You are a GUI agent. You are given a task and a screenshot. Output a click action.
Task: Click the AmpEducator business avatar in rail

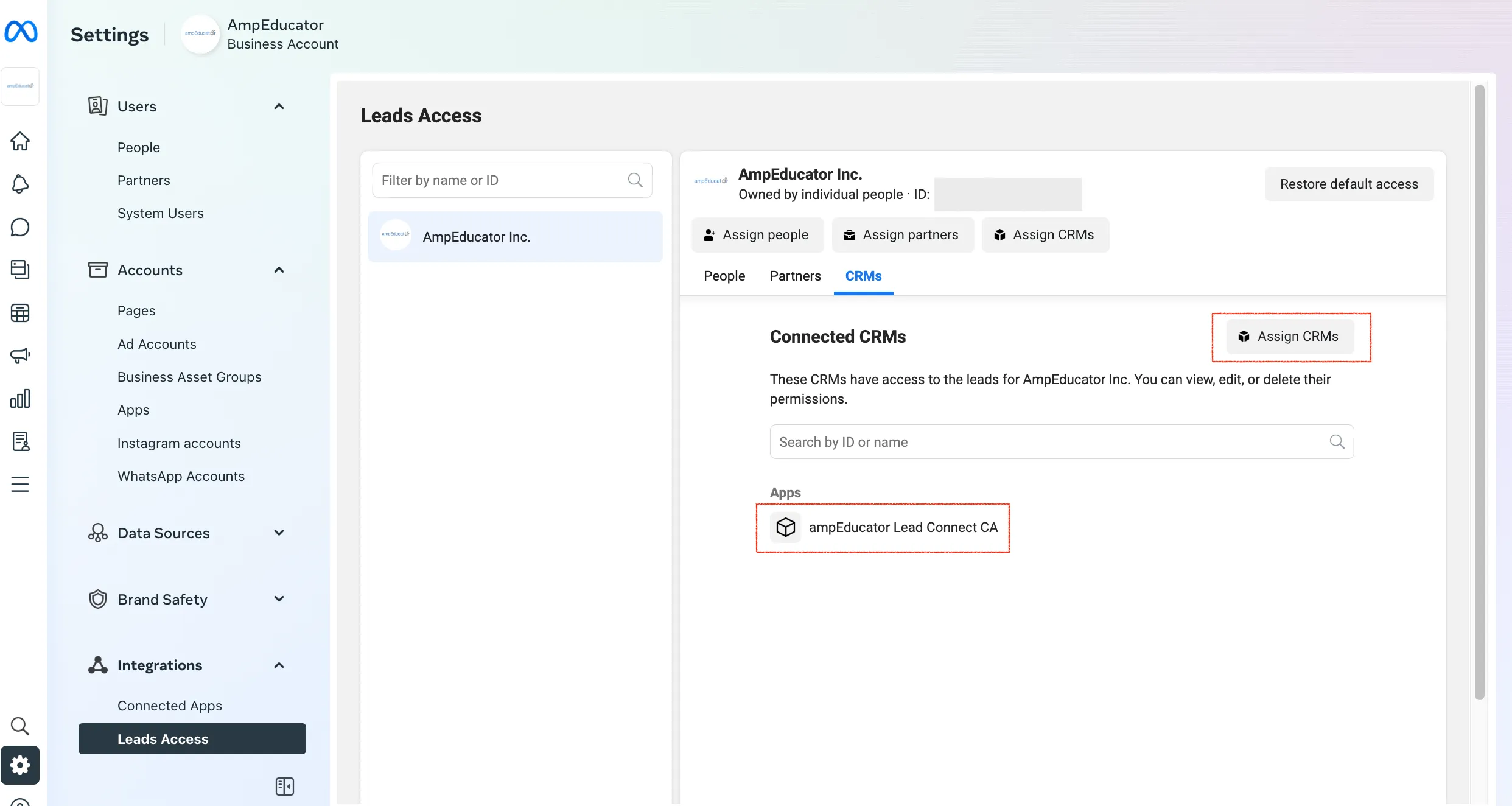[20, 86]
